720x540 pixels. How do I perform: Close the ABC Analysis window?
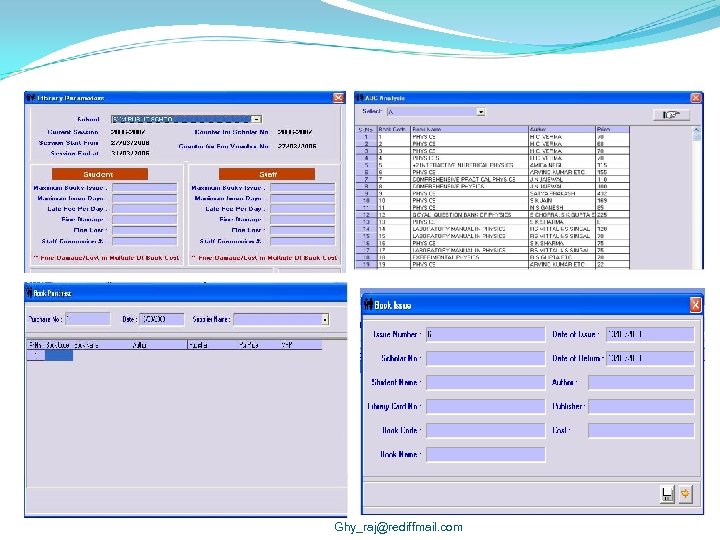(696, 98)
